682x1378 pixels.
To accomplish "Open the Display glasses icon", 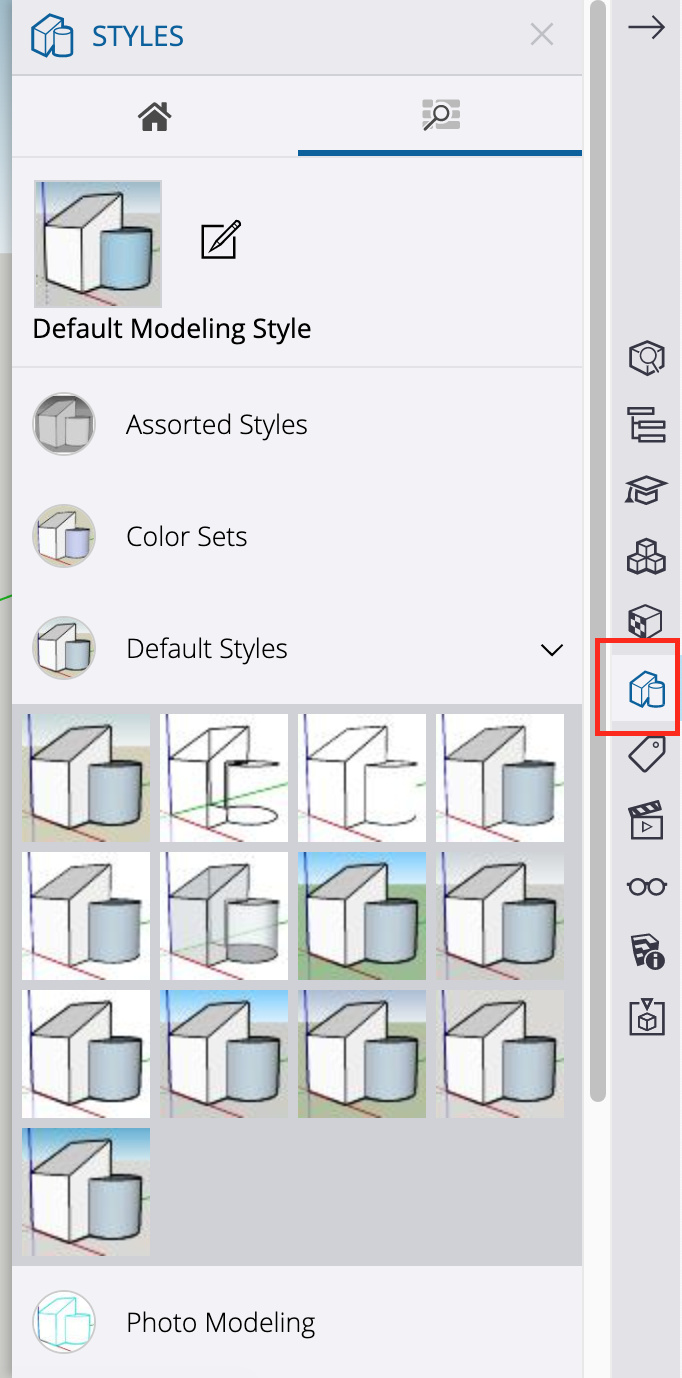I will pyautogui.click(x=646, y=886).
